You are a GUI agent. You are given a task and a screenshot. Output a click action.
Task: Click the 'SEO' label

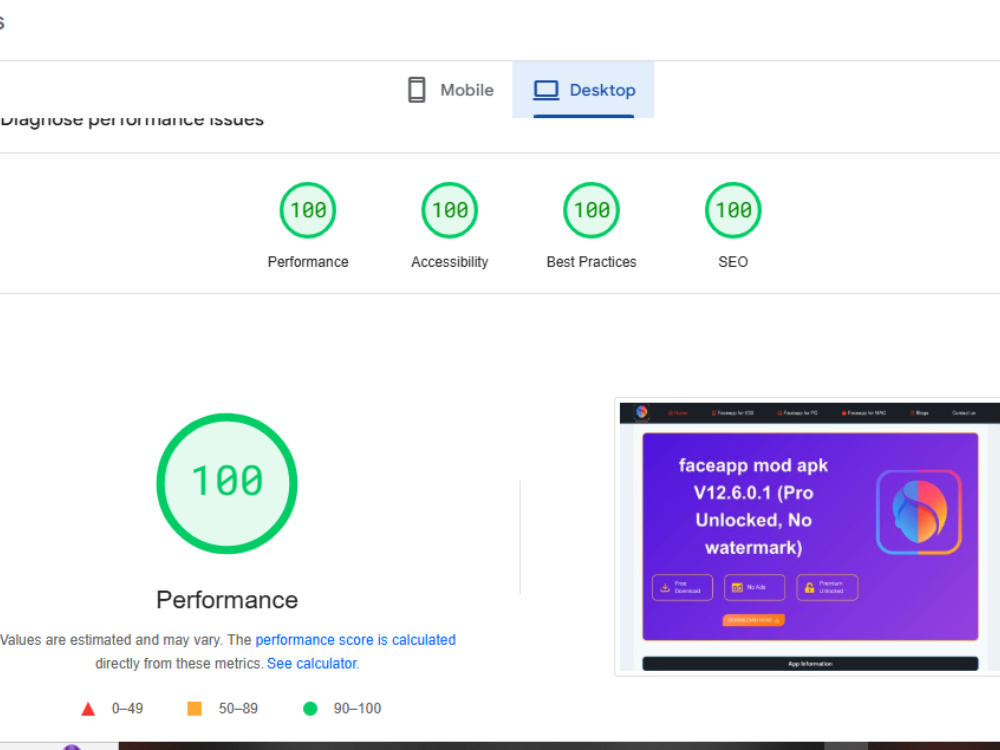tap(733, 262)
